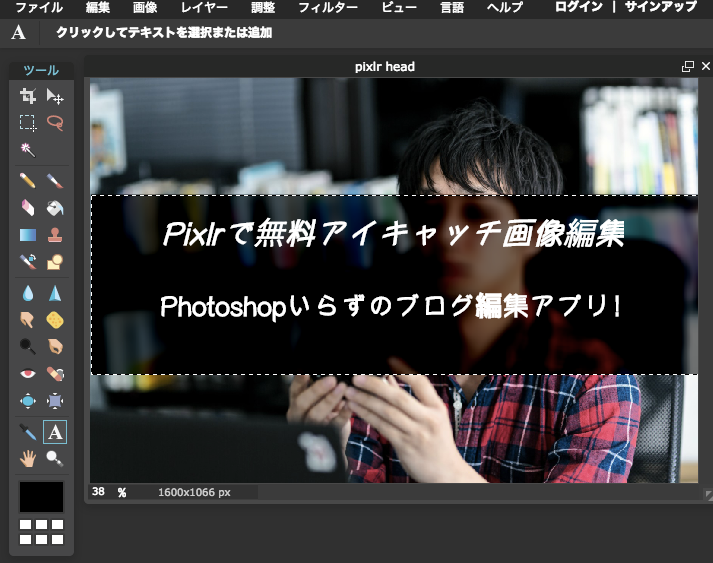Click the text tool icon in options bar
Screen dimensions: 713x563
pos(18,32)
